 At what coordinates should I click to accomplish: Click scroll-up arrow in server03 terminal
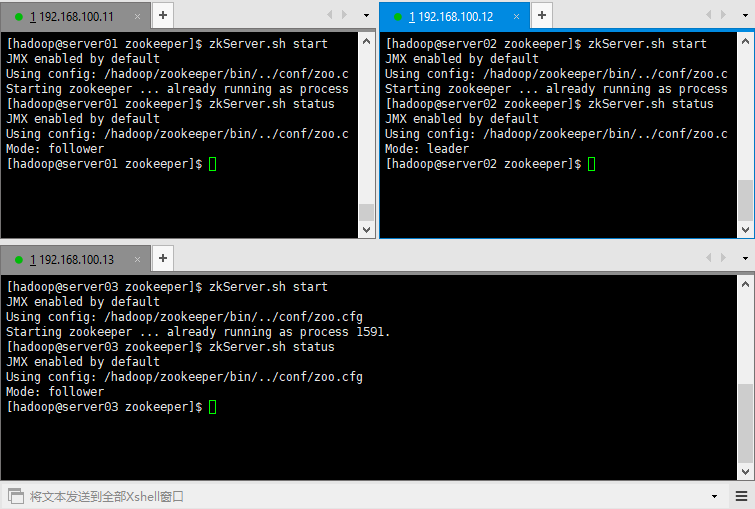[x=745, y=285]
